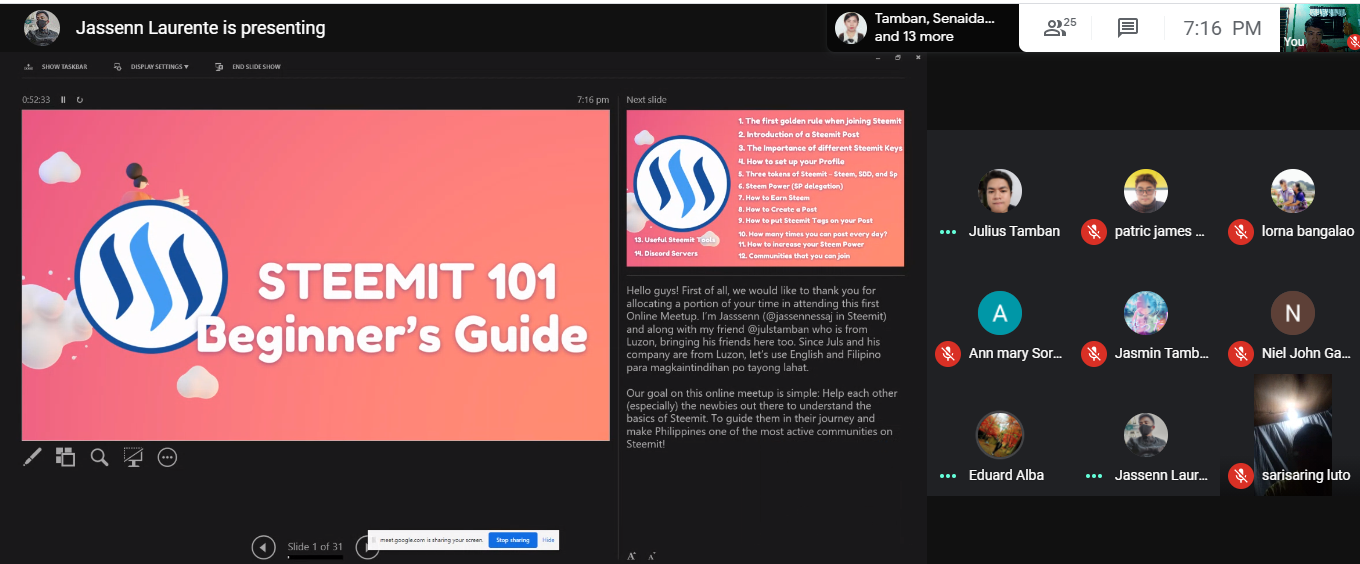Click the 7:16 pm presenter view clock
1360x564 pixels.
[593, 100]
